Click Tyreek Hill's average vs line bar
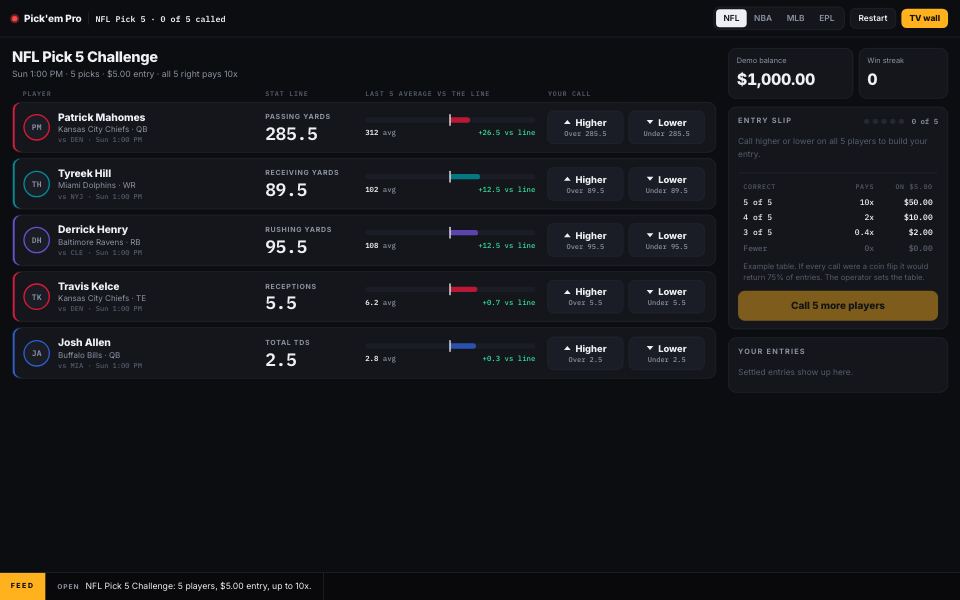Image resolution: width=960 pixels, height=600 pixels. click(x=450, y=177)
